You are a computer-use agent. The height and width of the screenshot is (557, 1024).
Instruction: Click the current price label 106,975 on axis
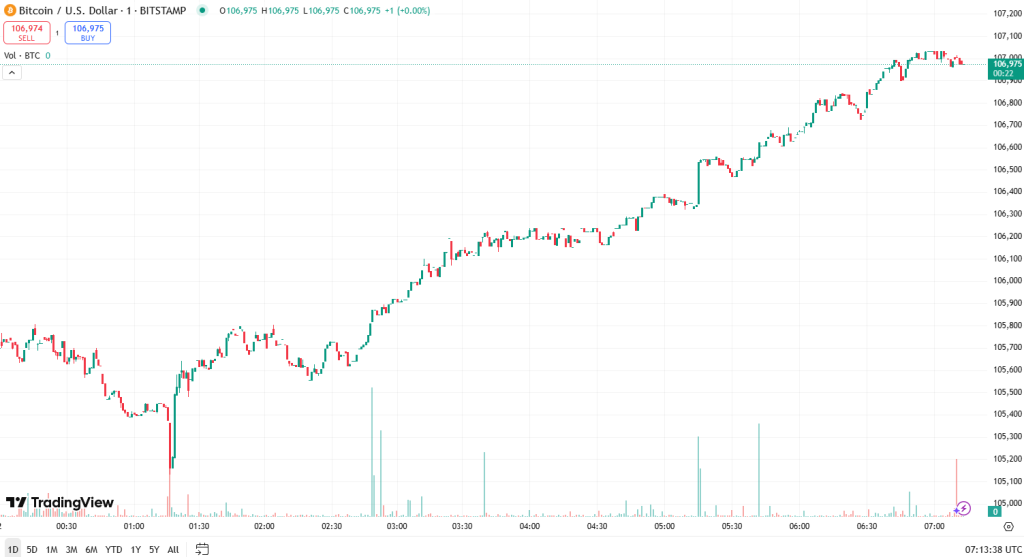pos(1004,64)
